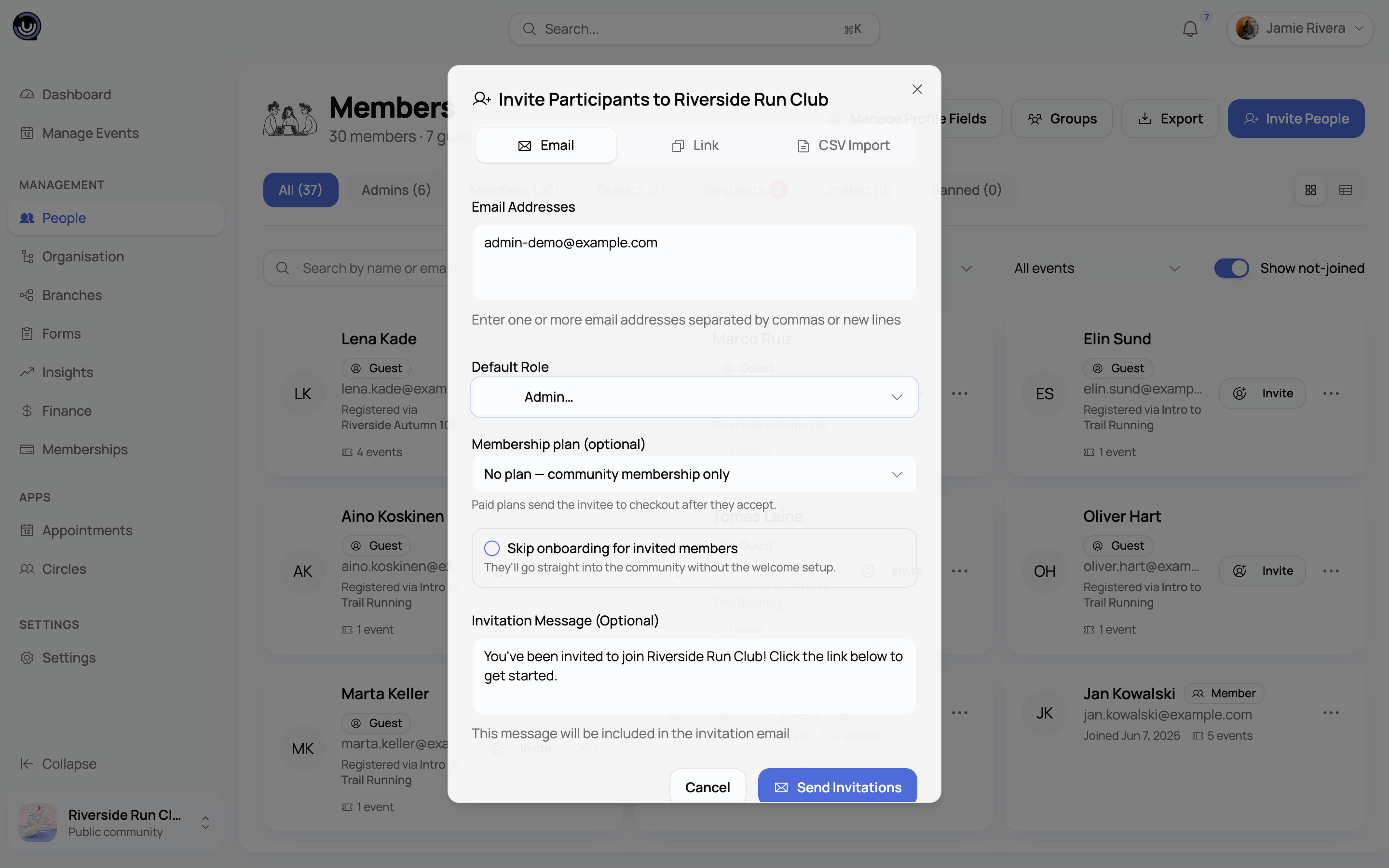Open Branches in the sidebar
This screenshot has width=1389, height=868.
pos(115,295)
